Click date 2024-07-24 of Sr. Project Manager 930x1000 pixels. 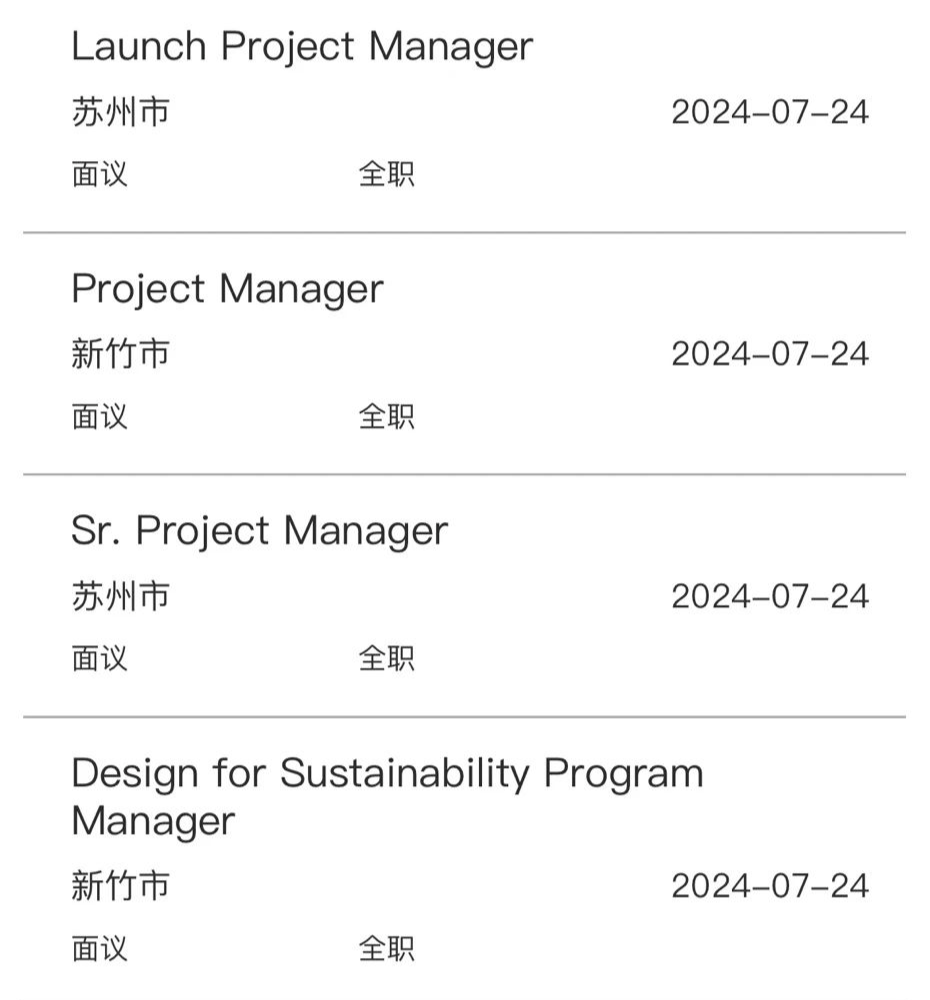tap(770, 596)
